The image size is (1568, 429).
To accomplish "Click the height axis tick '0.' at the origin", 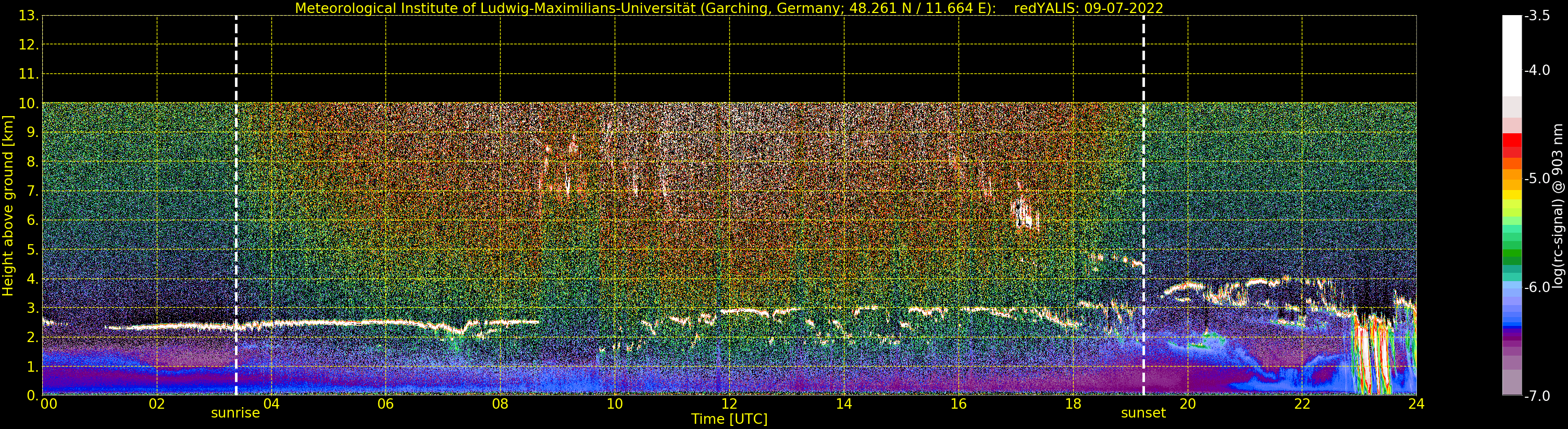I will pos(33,396).
